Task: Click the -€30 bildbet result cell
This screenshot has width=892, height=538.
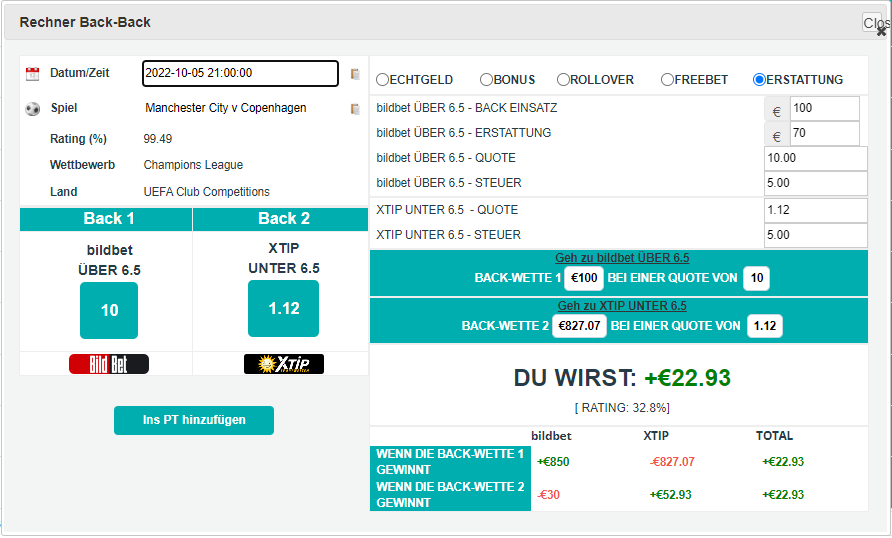Action: pos(548,495)
